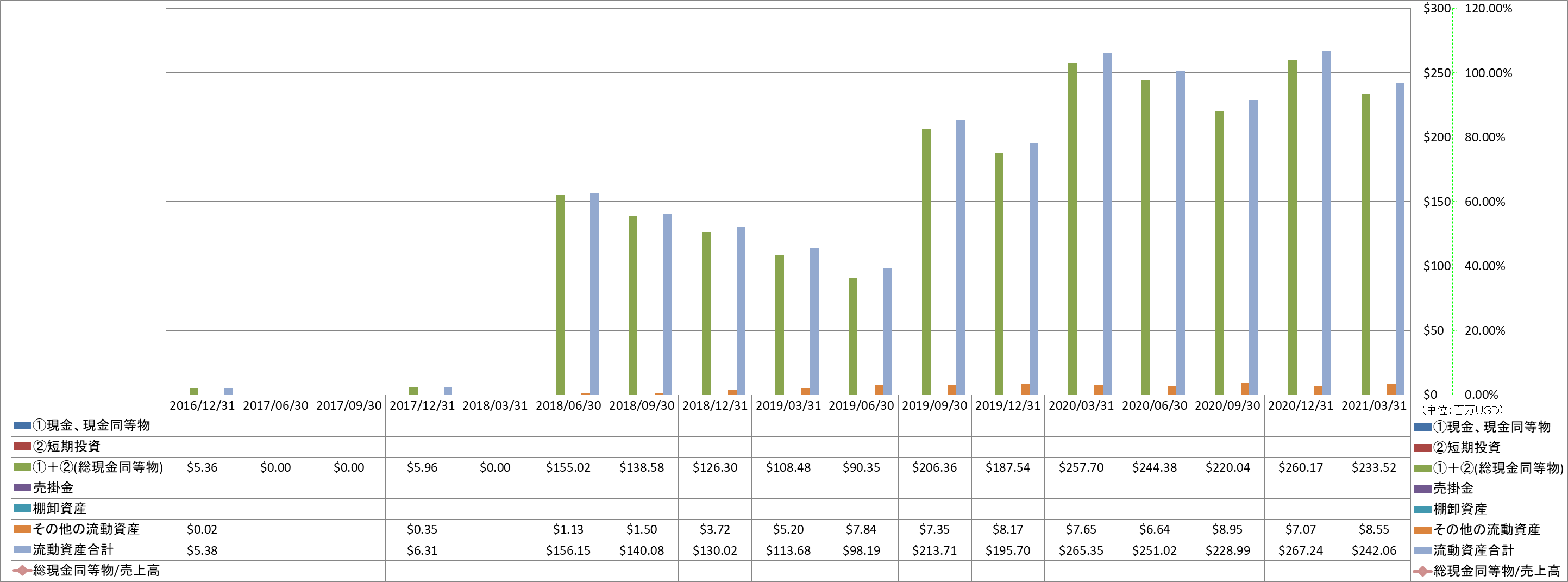
Task: Select the 2019/09/30 date column header
Action: pos(934,405)
